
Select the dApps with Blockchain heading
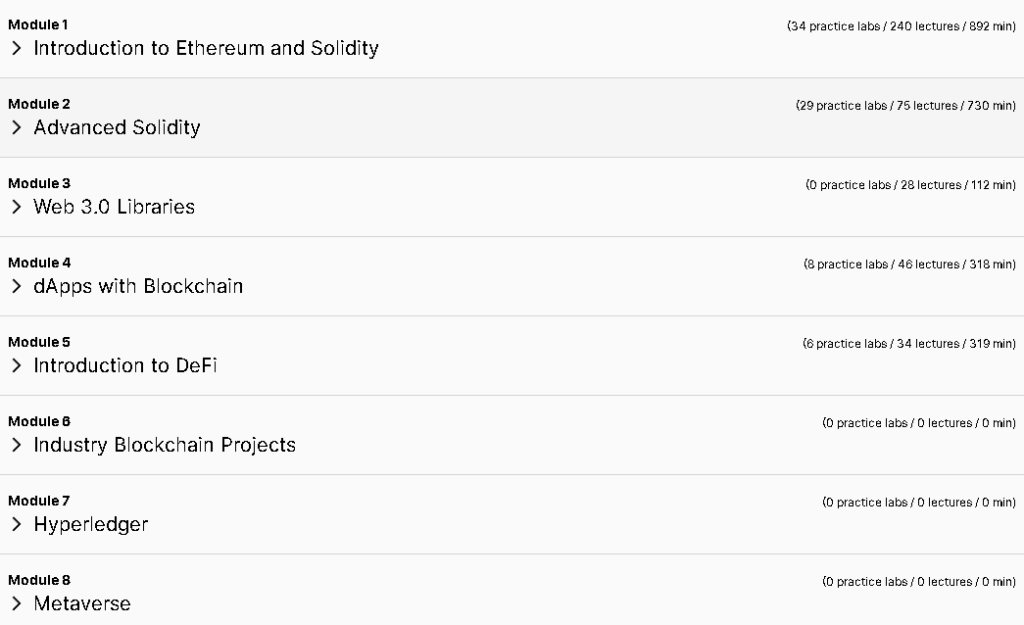click(x=138, y=286)
